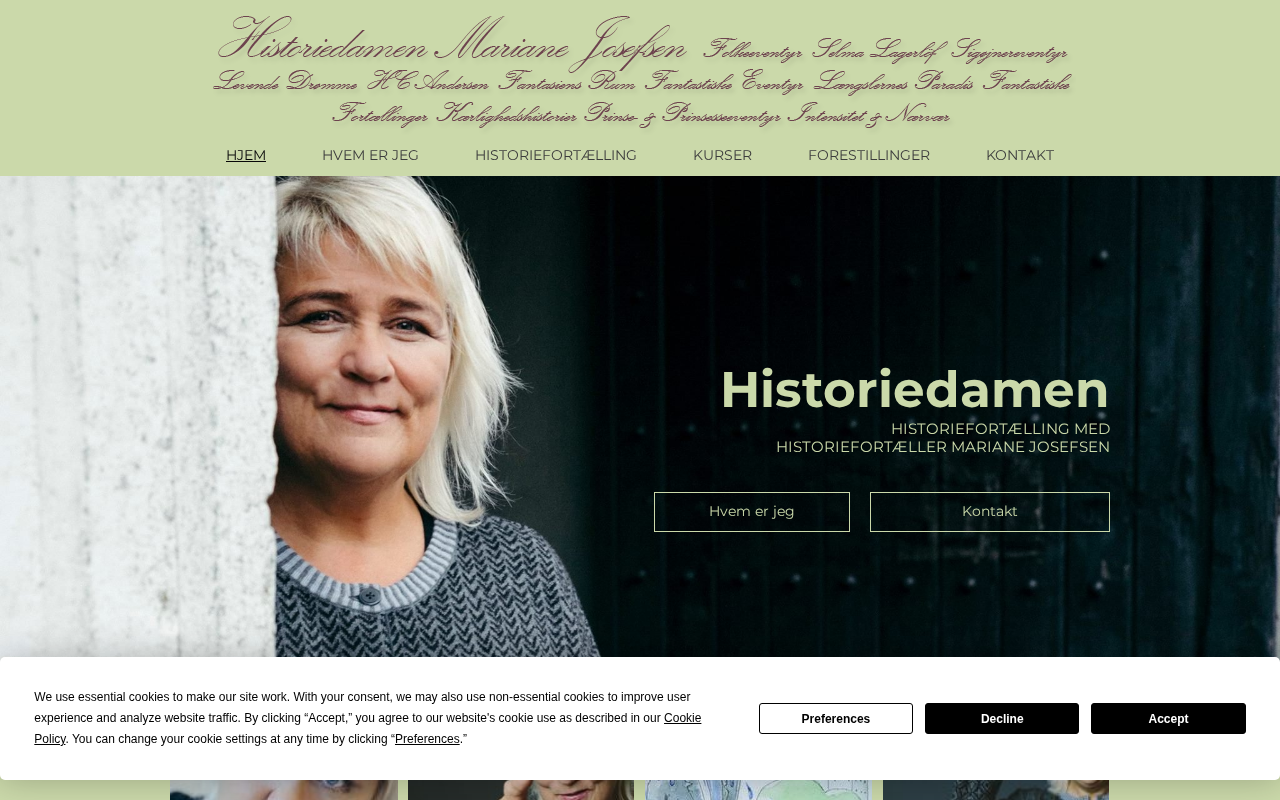1280x800 pixels.
Task: Open the fourth thumbnail below the banner
Action: click(996, 790)
